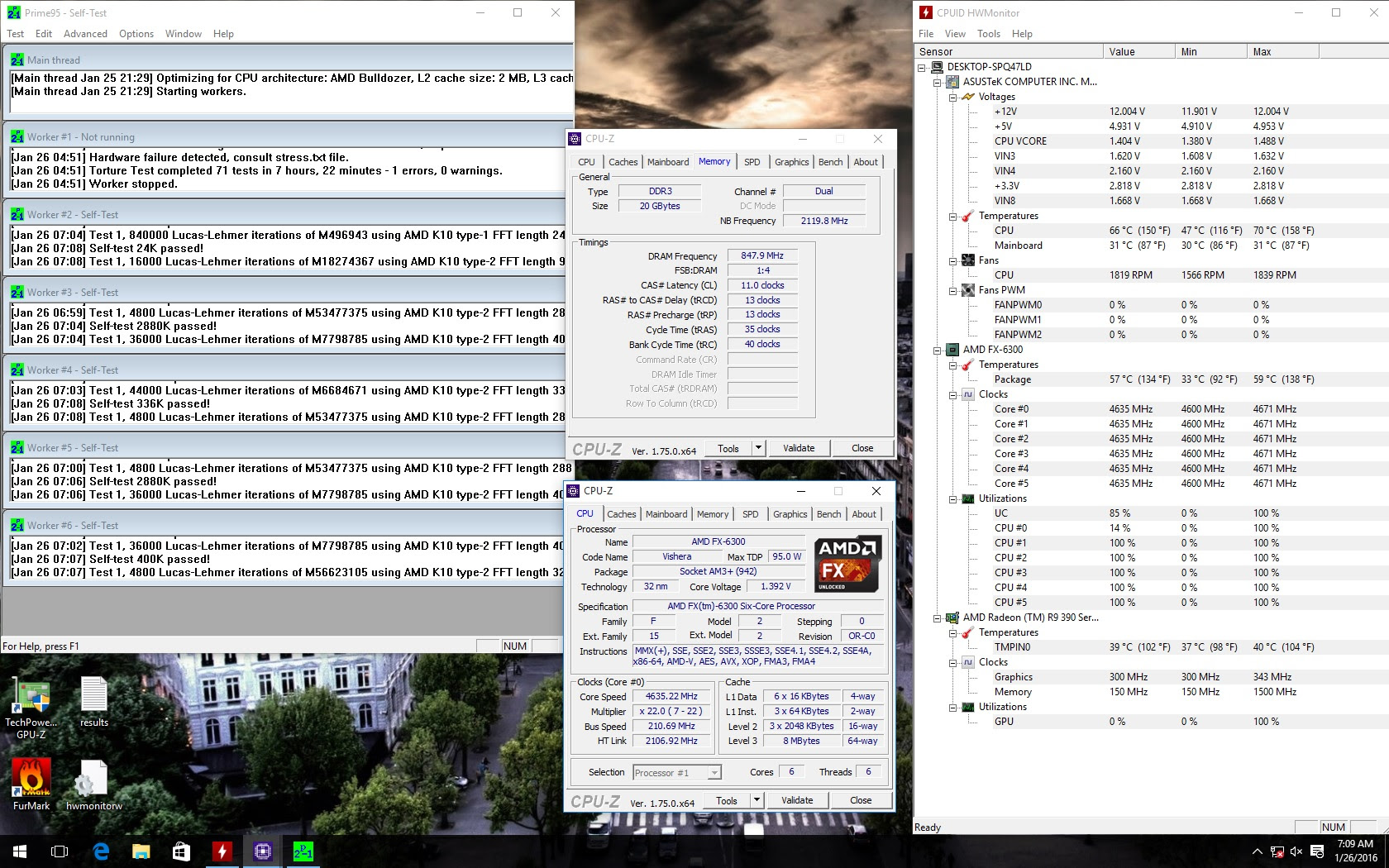Click the AMD FX processor logo
1389x868 pixels.
tap(847, 564)
